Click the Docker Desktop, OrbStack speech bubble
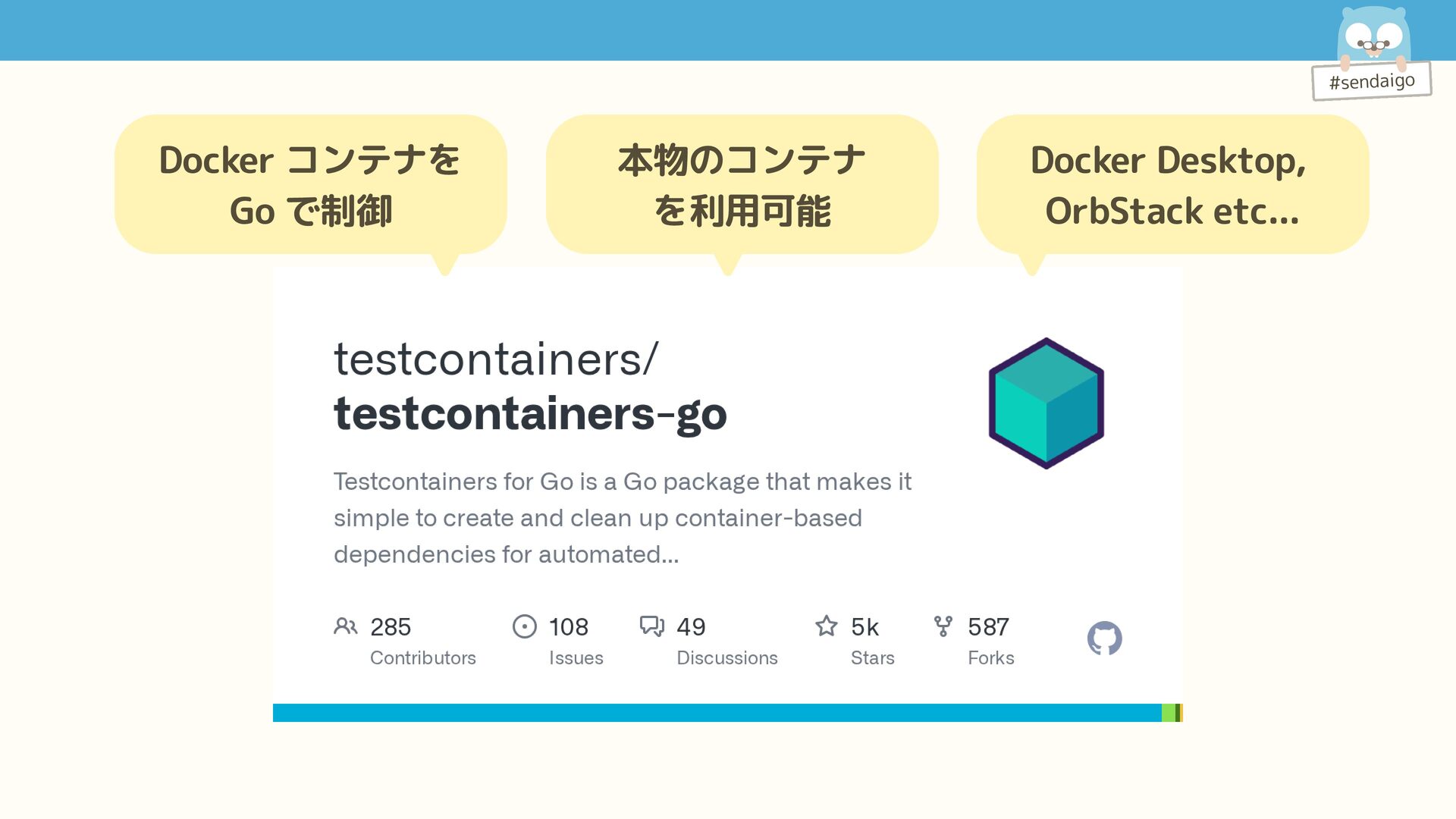Viewport: 1456px width, 819px height. coord(1172,185)
